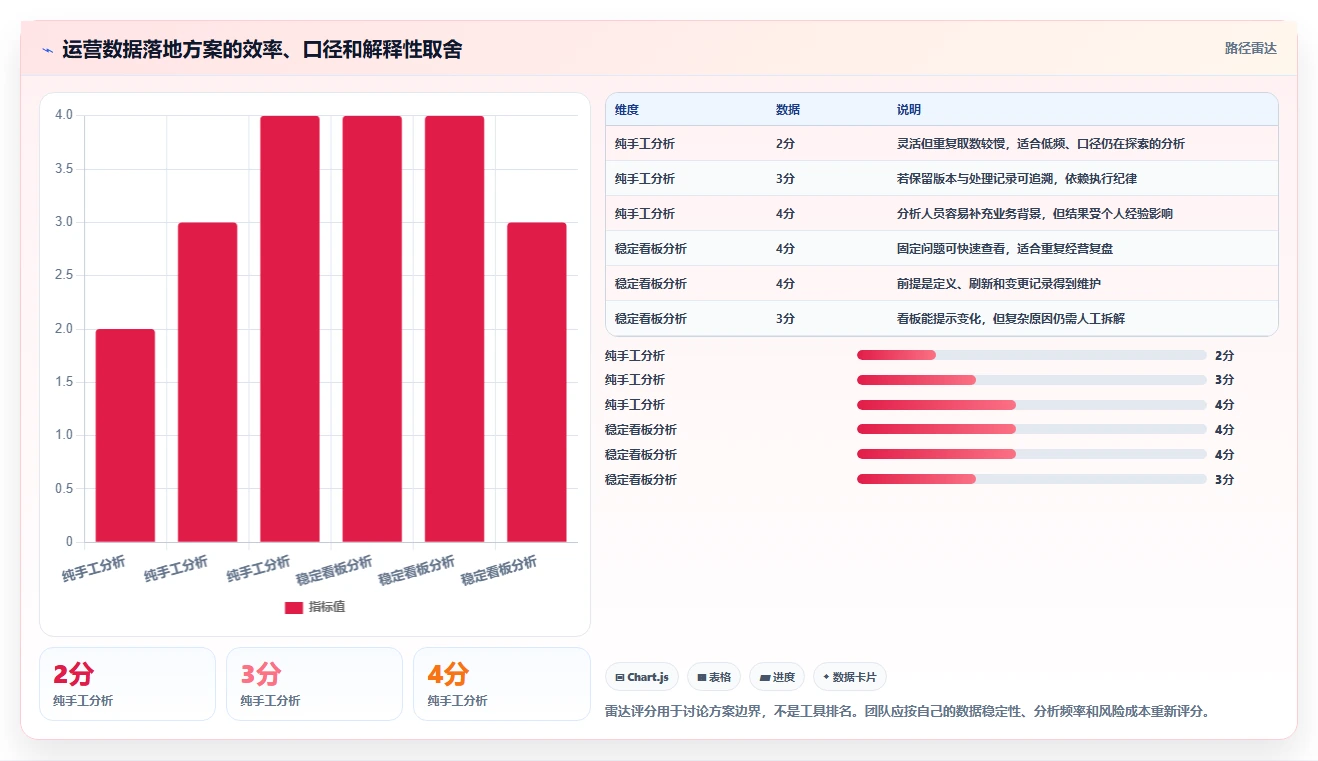Image resolution: width=1318 pixels, height=761 pixels.
Task: Click the 说明 column header
Action: click(909, 110)
